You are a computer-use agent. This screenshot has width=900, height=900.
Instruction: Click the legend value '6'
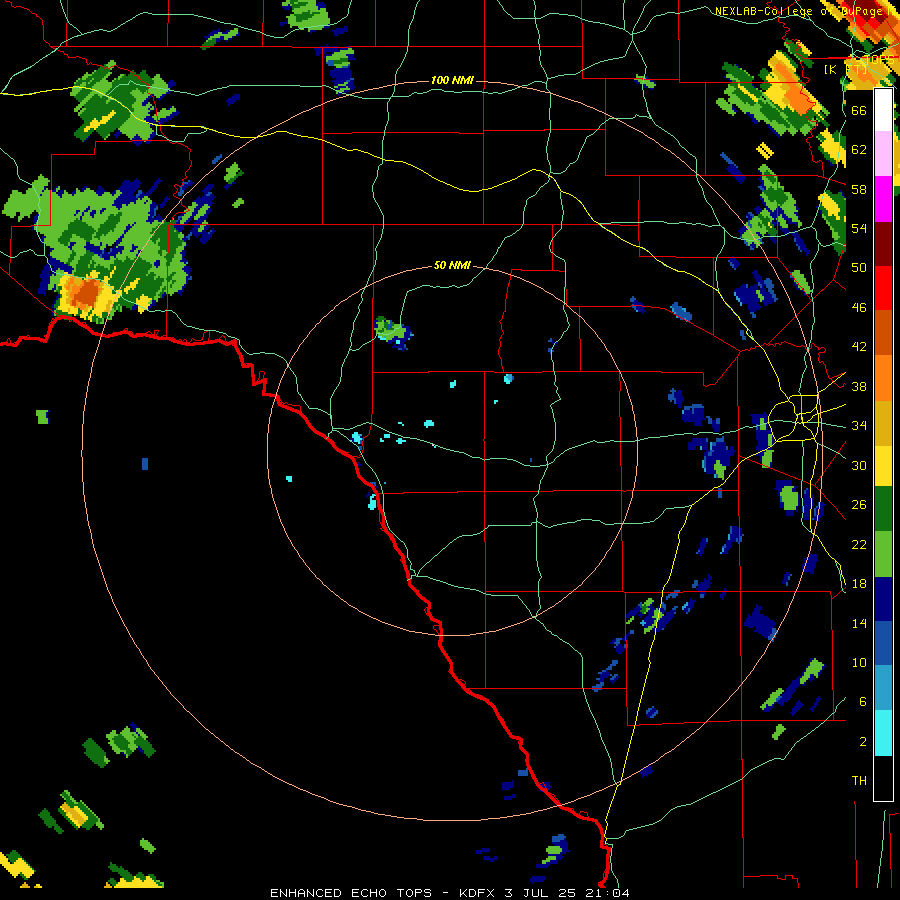863,702
